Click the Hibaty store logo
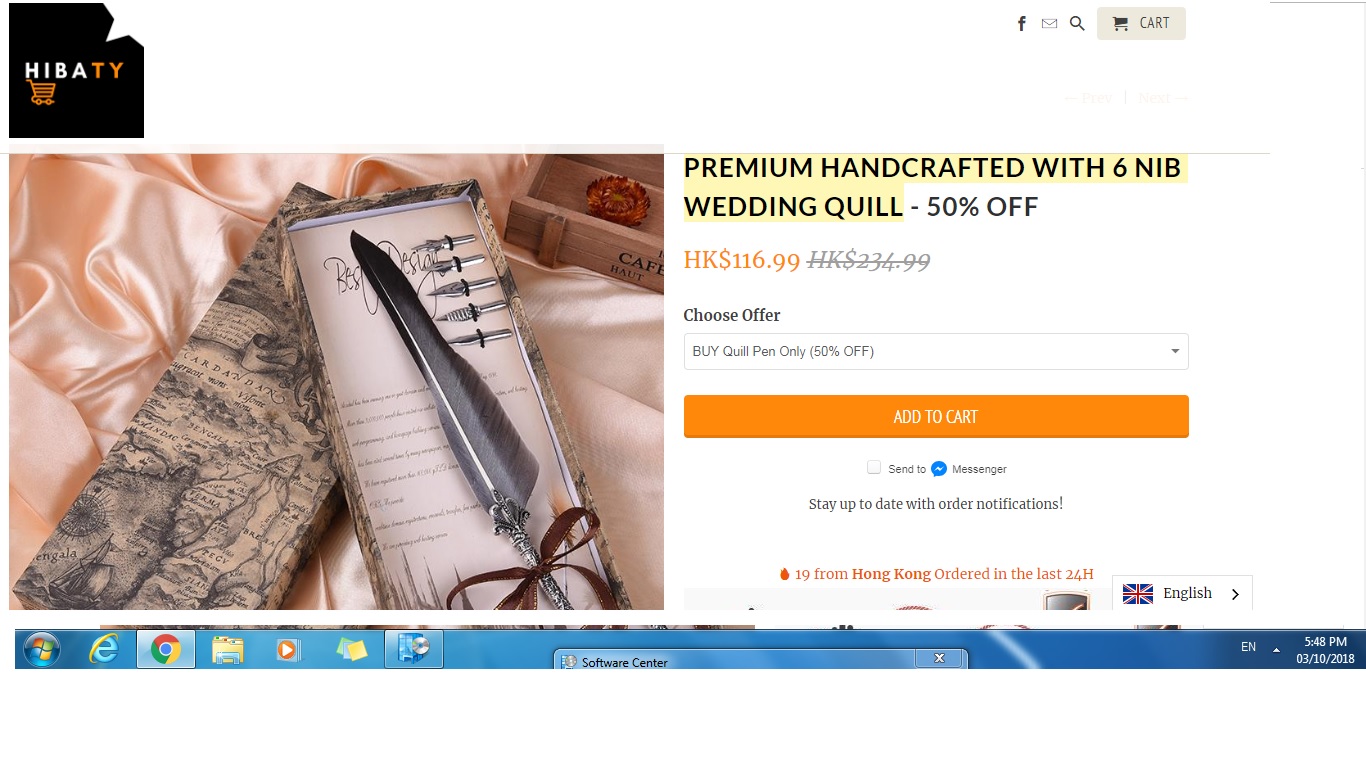 pos(76,70)
